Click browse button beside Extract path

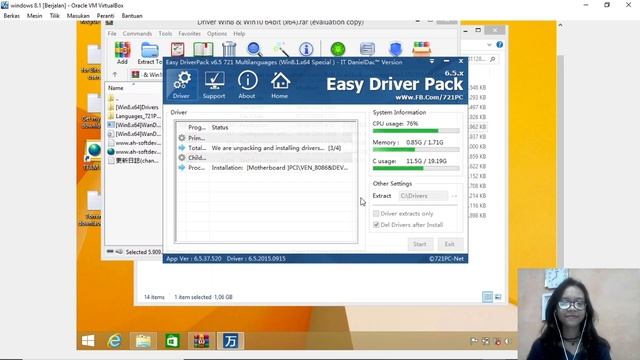pos(454,196)
